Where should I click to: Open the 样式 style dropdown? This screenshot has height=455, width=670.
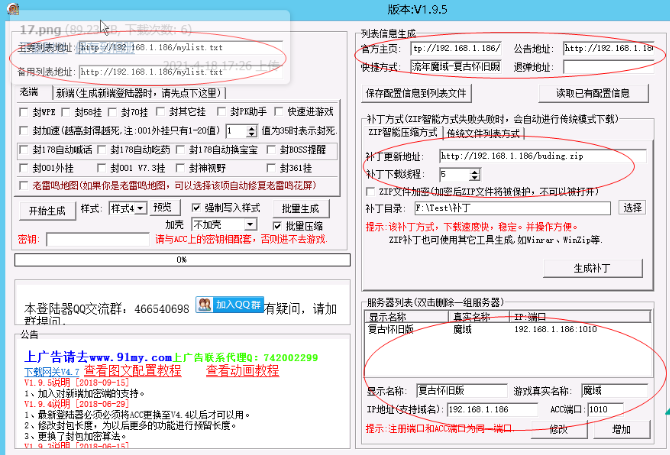pyautogui.click(x=127, y=208)
